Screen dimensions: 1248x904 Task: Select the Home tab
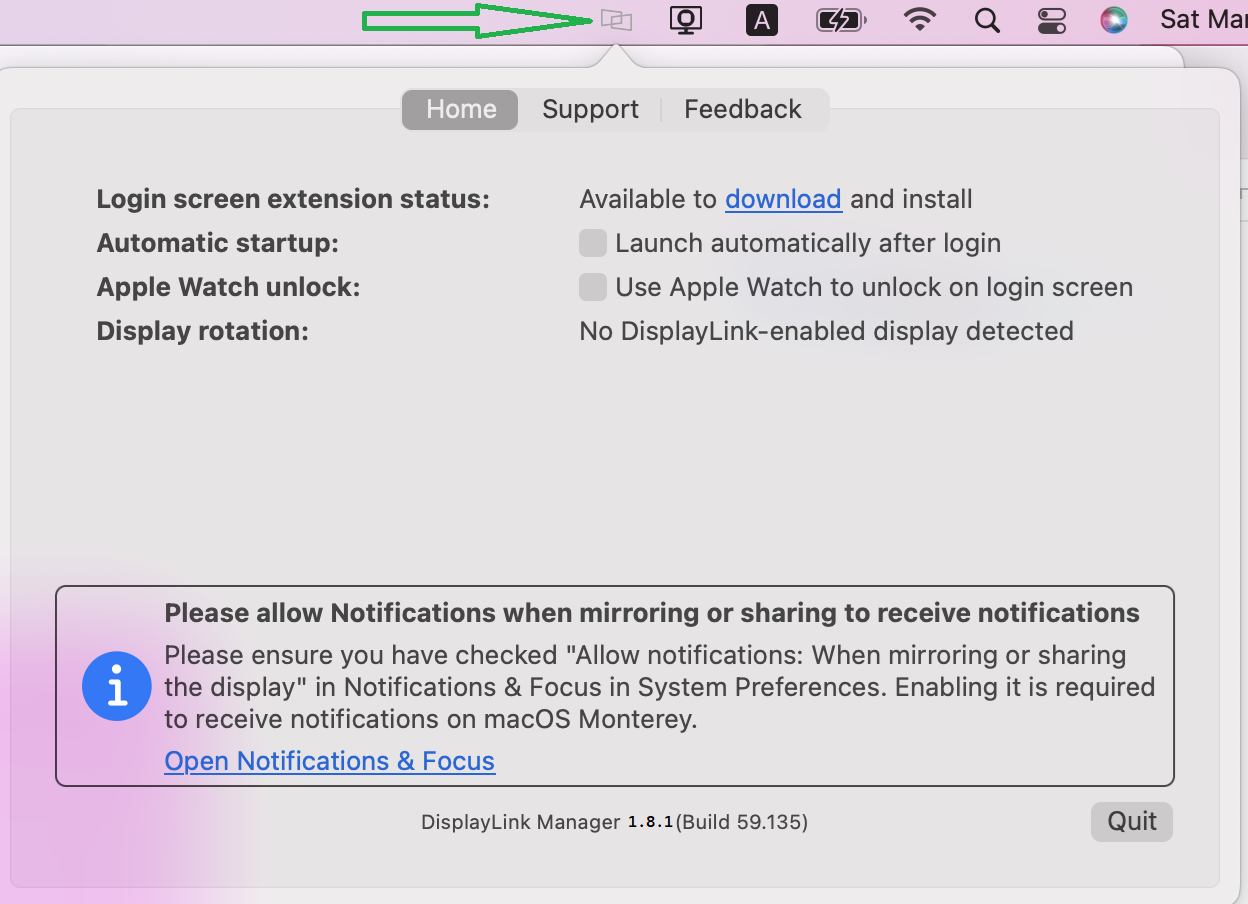pyautogui.click(x=459, y=109)
